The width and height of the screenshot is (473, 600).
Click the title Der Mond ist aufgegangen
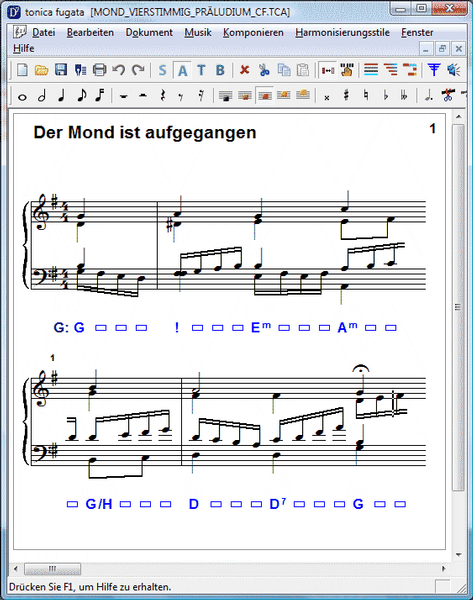[145, 133]
